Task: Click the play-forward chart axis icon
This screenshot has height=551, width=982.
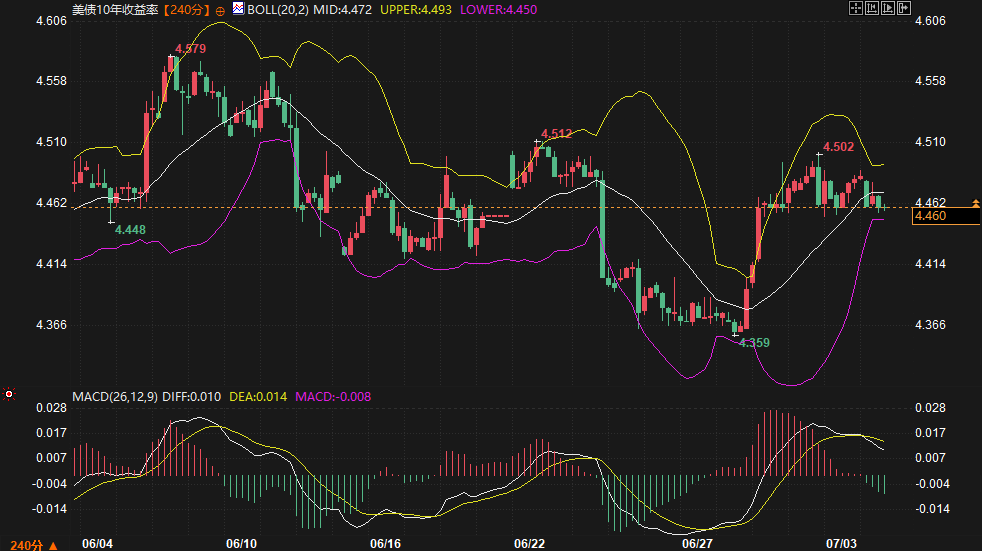Action: coord(888,8)
